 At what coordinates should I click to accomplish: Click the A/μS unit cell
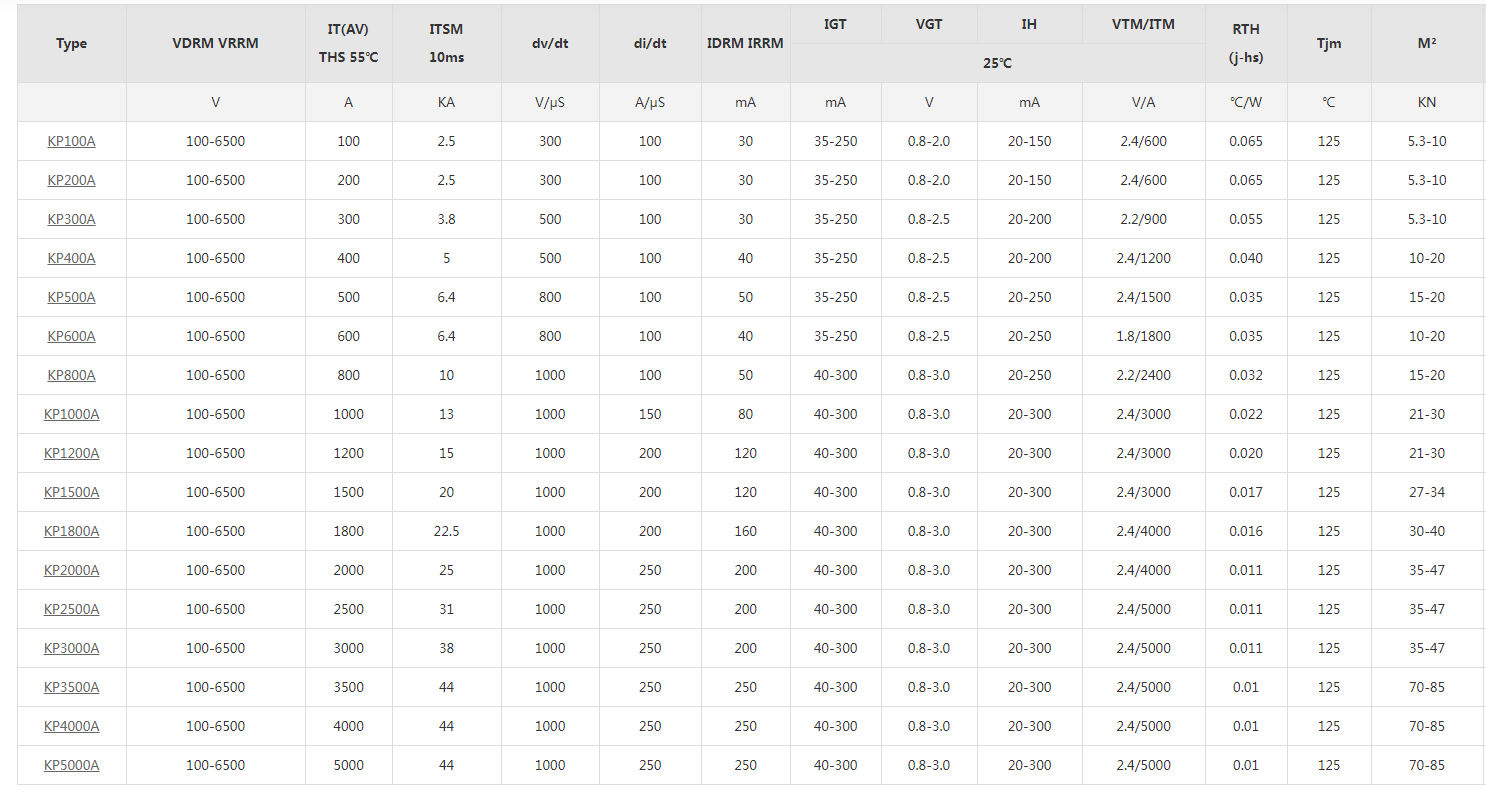tap(650, 102)
